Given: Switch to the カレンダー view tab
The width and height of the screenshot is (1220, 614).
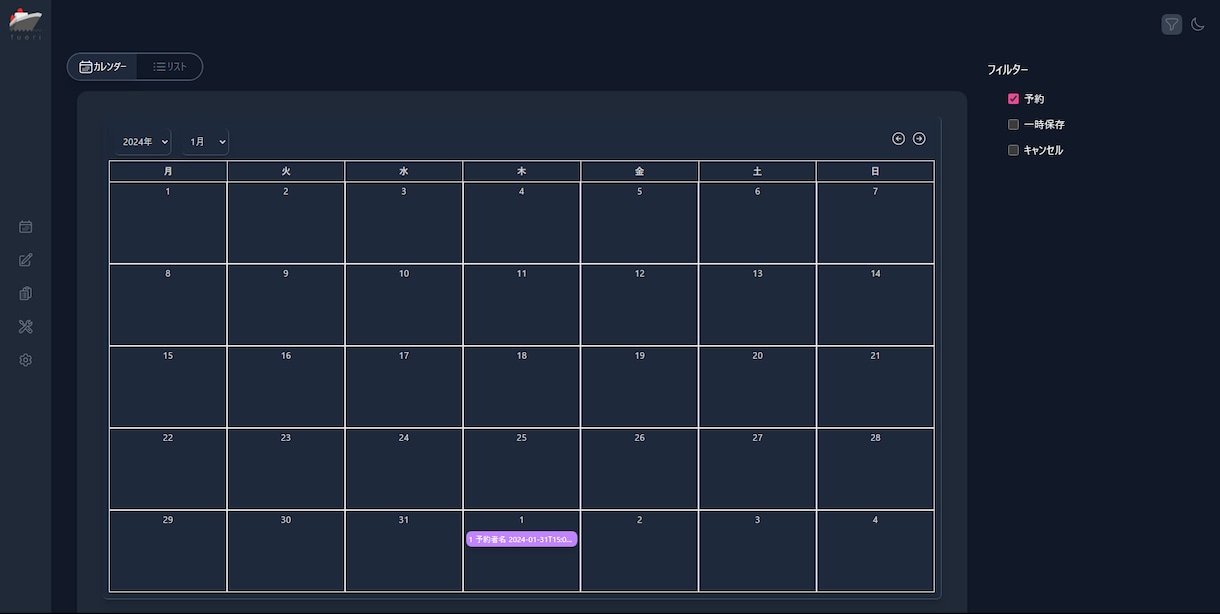Looking at the screenshot, I should 103,67.
